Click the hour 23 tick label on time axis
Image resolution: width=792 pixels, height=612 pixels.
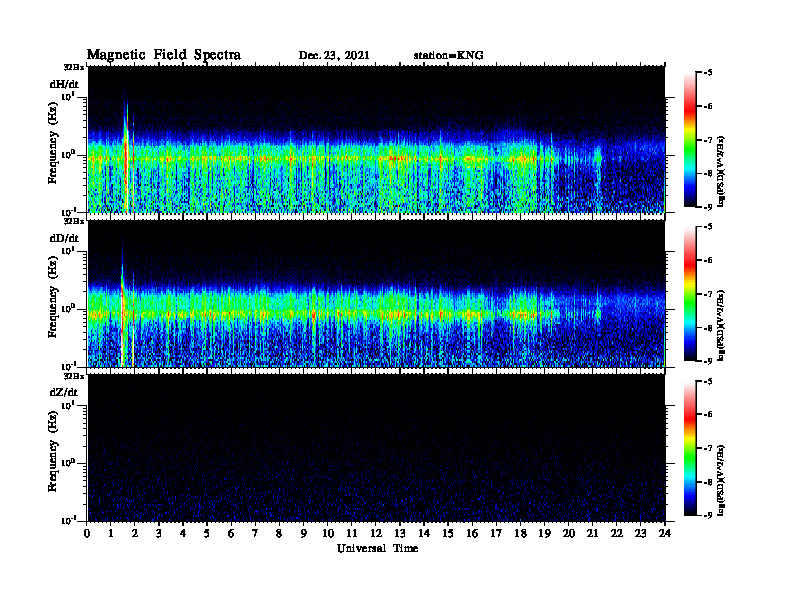pyautogui.click(x=640, y=533)
